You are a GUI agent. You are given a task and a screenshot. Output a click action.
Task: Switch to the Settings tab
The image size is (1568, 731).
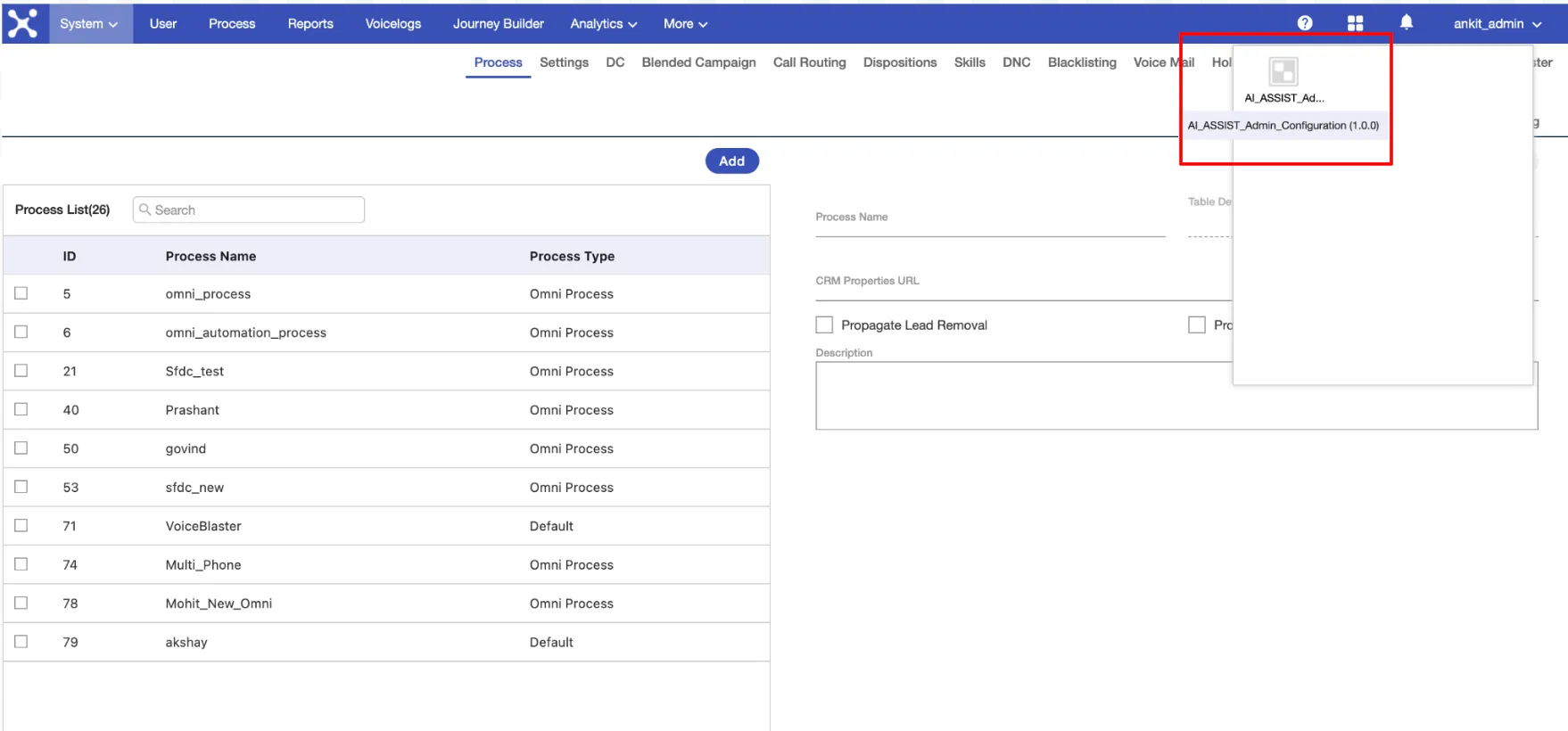564,62
